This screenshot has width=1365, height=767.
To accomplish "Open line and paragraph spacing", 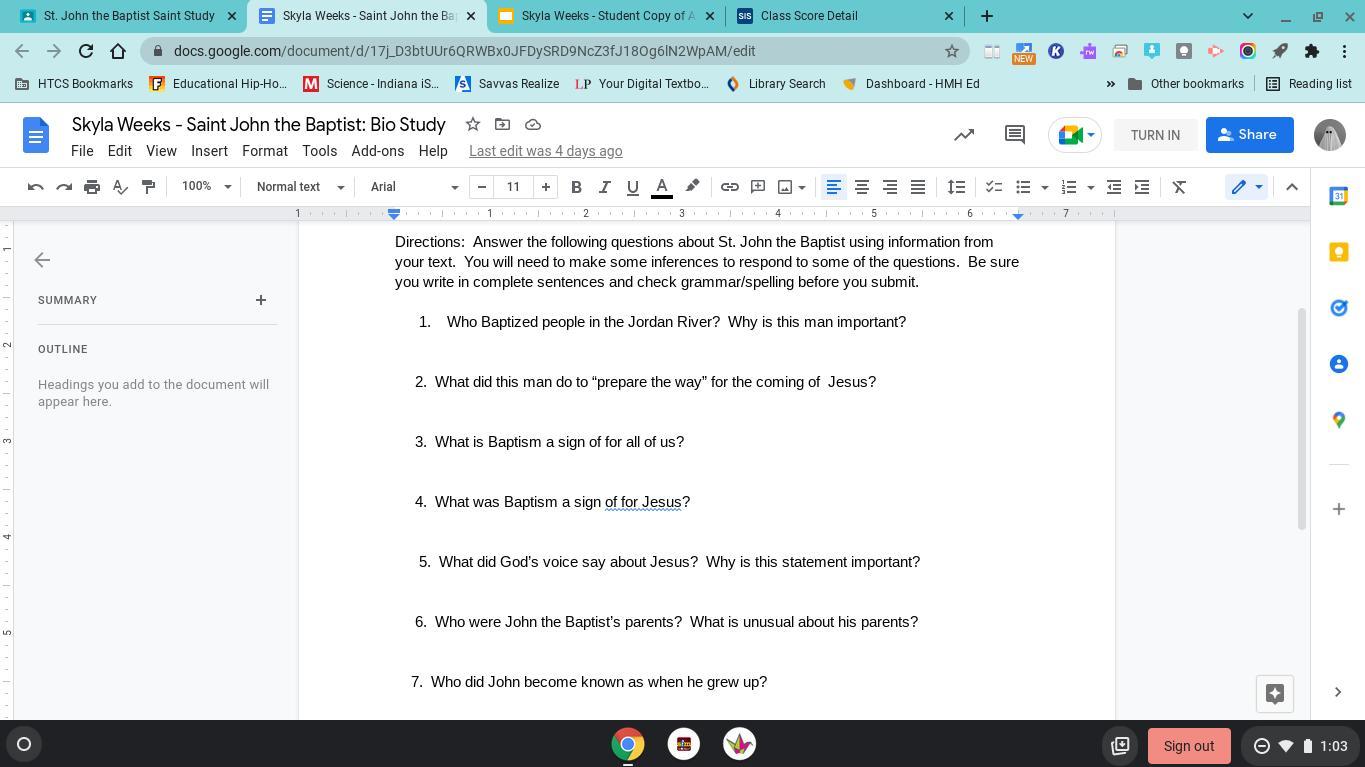I will click(x=957, y=187).
